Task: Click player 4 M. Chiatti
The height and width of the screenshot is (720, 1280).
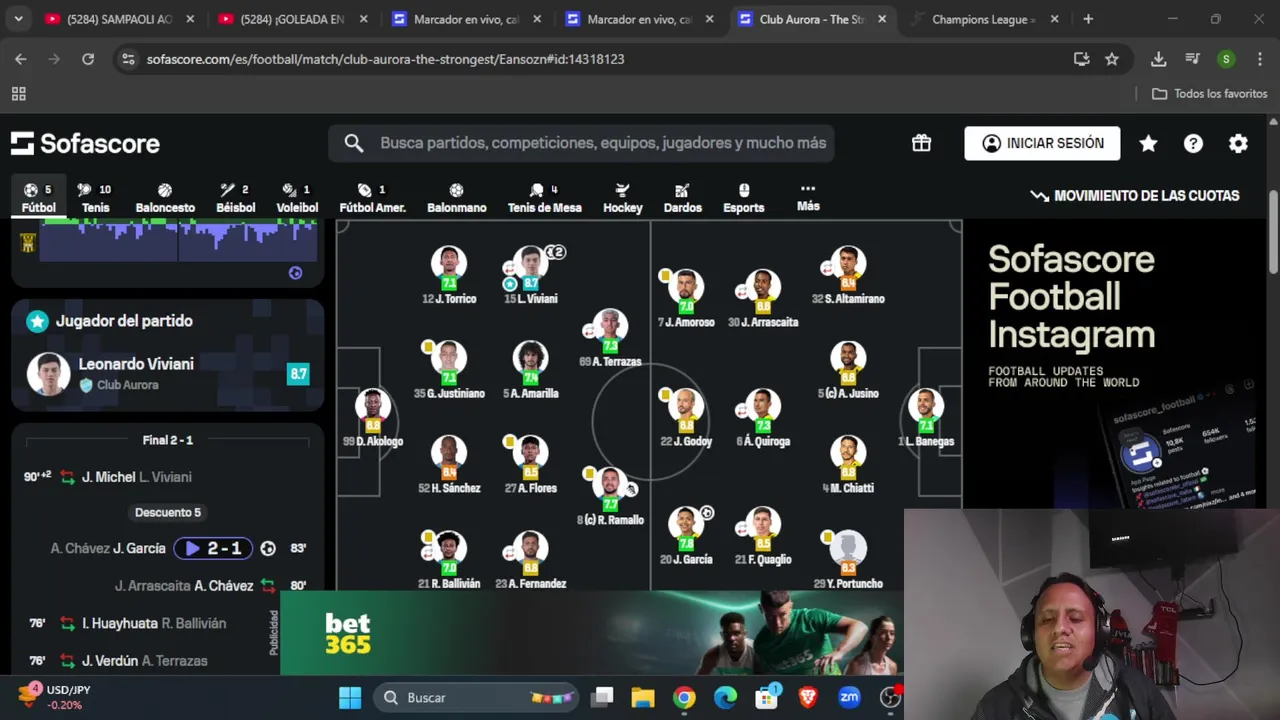Action: coord(848,465)
